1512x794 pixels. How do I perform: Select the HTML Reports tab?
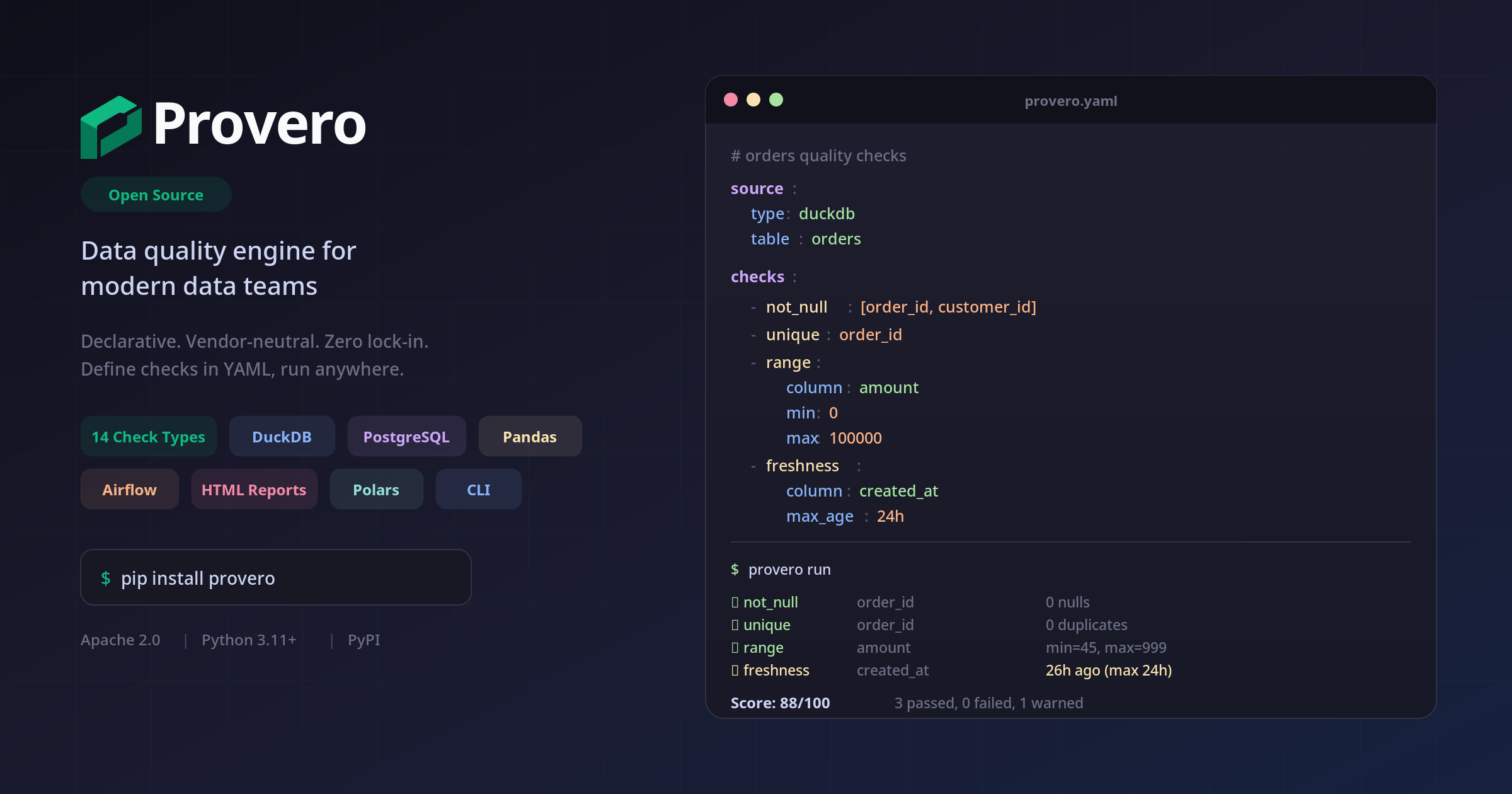[254, 489]
